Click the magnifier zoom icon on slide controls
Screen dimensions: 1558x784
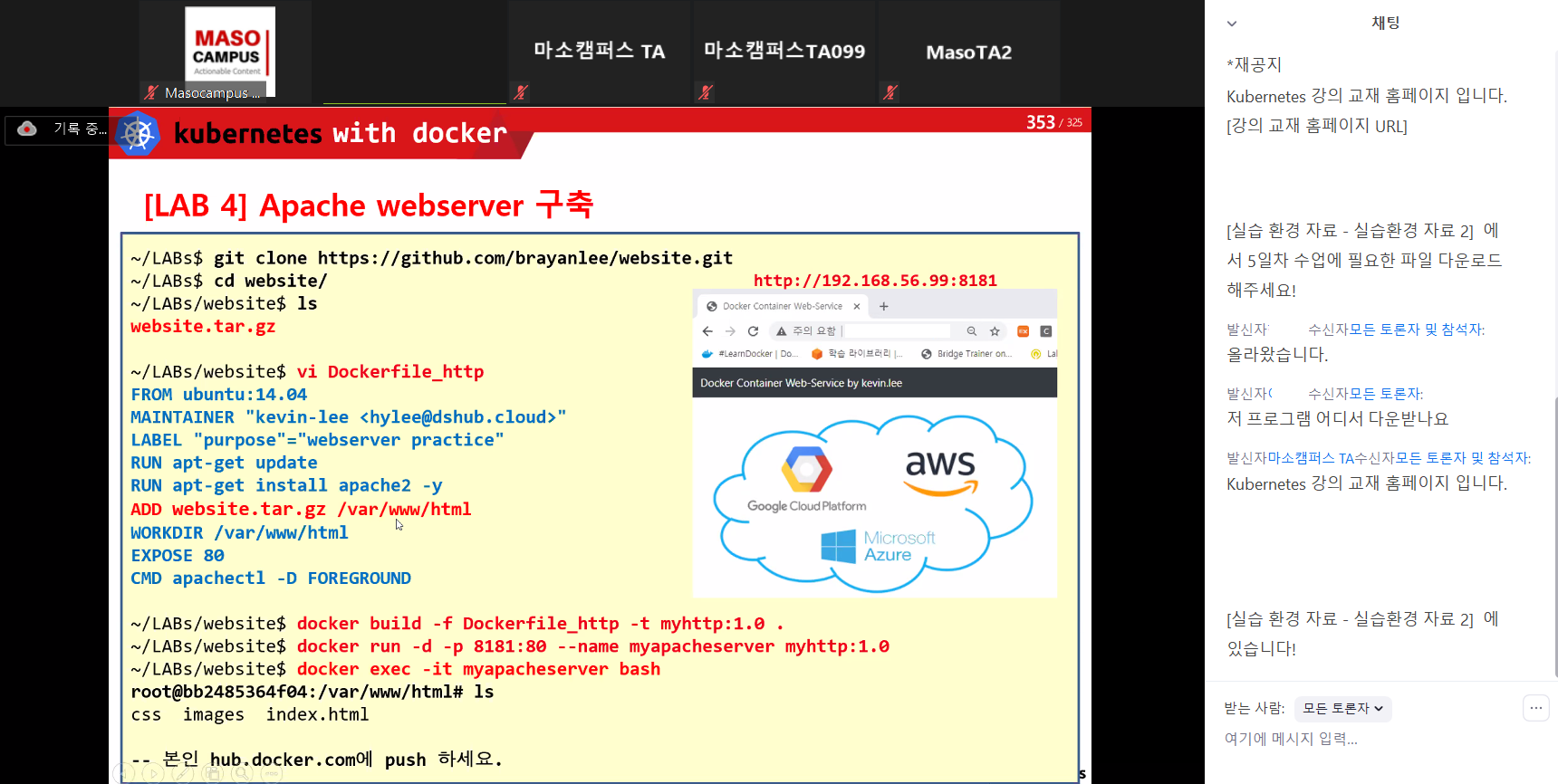tap(241, 774)
